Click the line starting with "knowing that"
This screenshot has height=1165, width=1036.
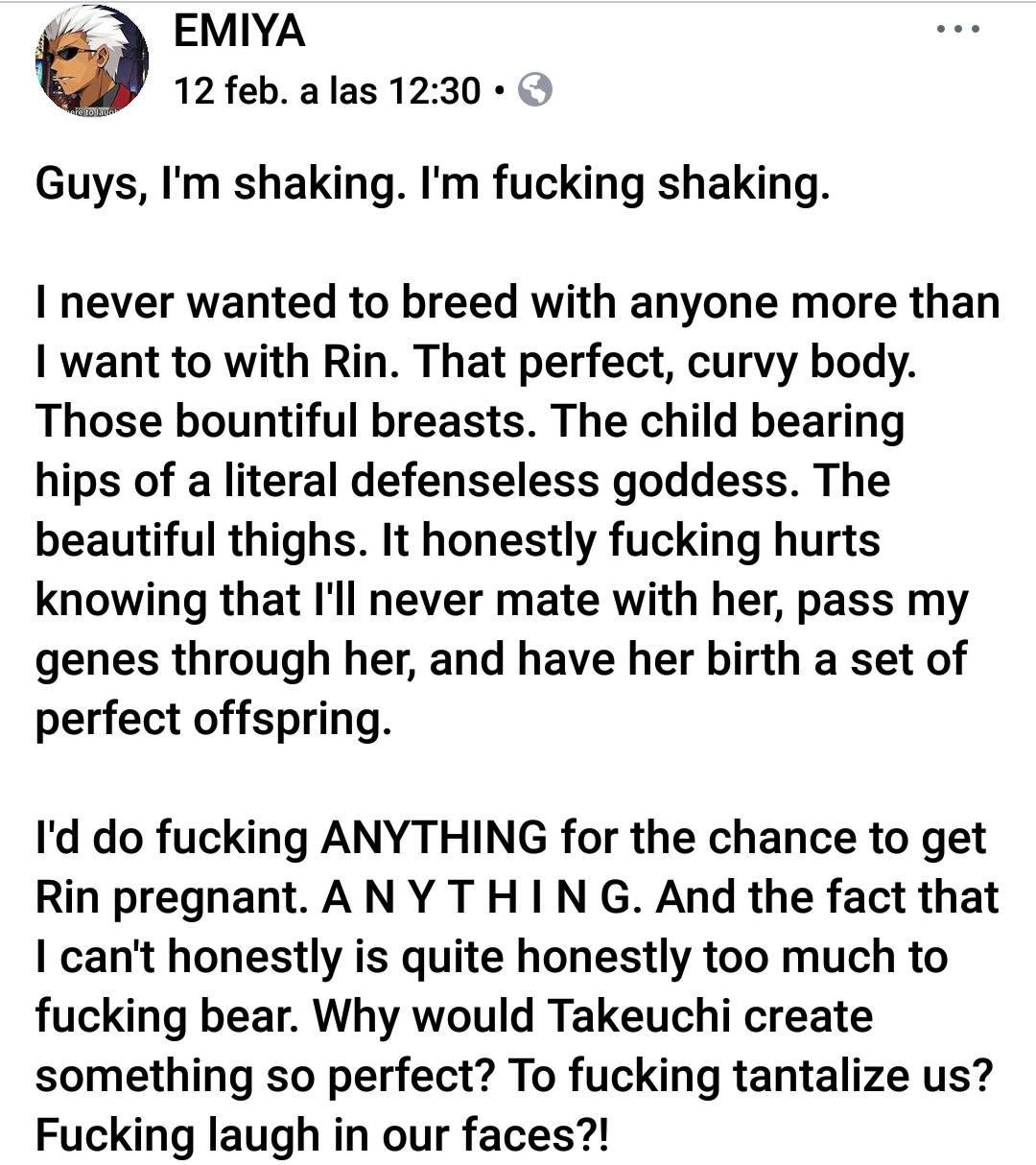pos(501,600)
